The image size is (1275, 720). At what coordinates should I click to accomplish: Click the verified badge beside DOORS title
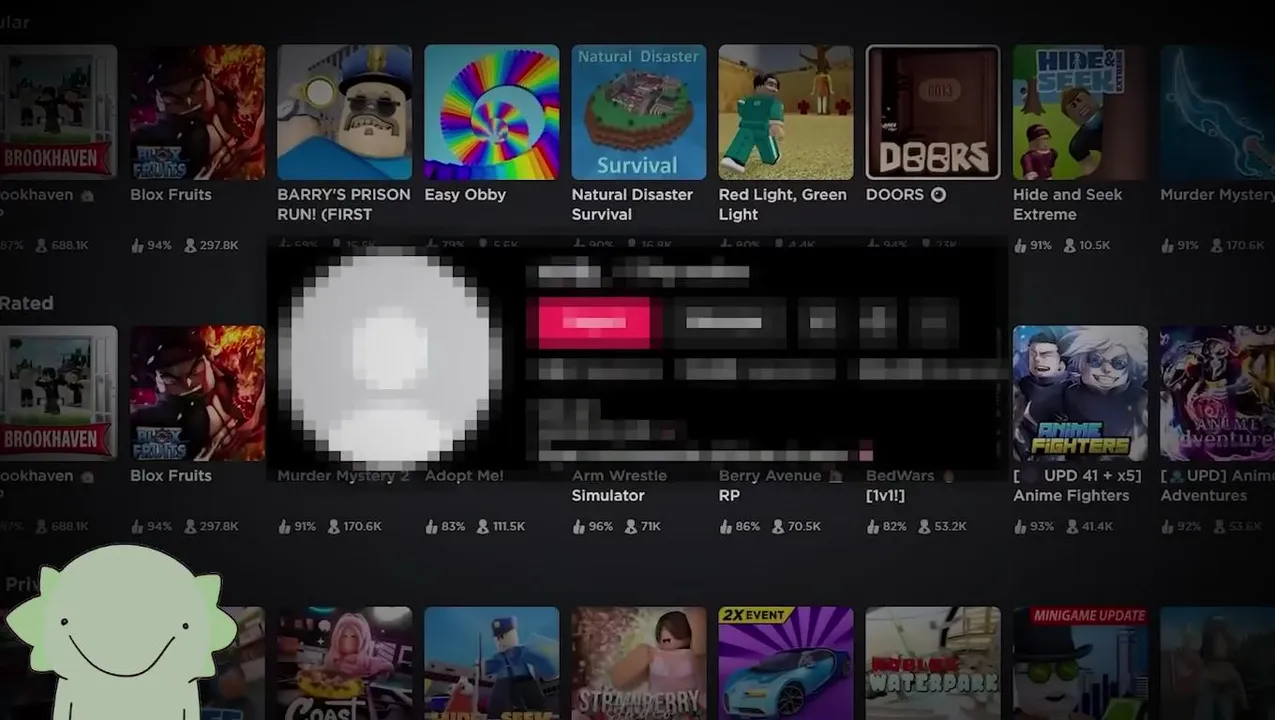click(938, 195)
